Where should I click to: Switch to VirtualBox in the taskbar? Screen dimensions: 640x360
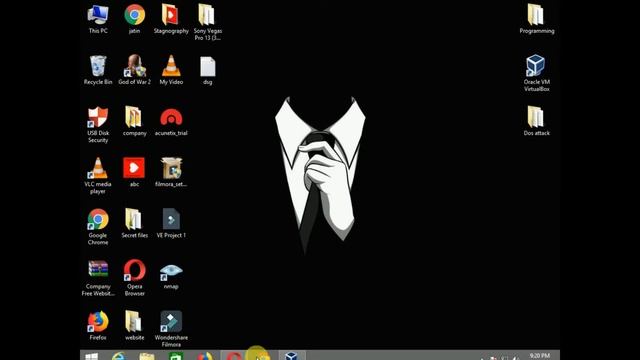(291, 356)
